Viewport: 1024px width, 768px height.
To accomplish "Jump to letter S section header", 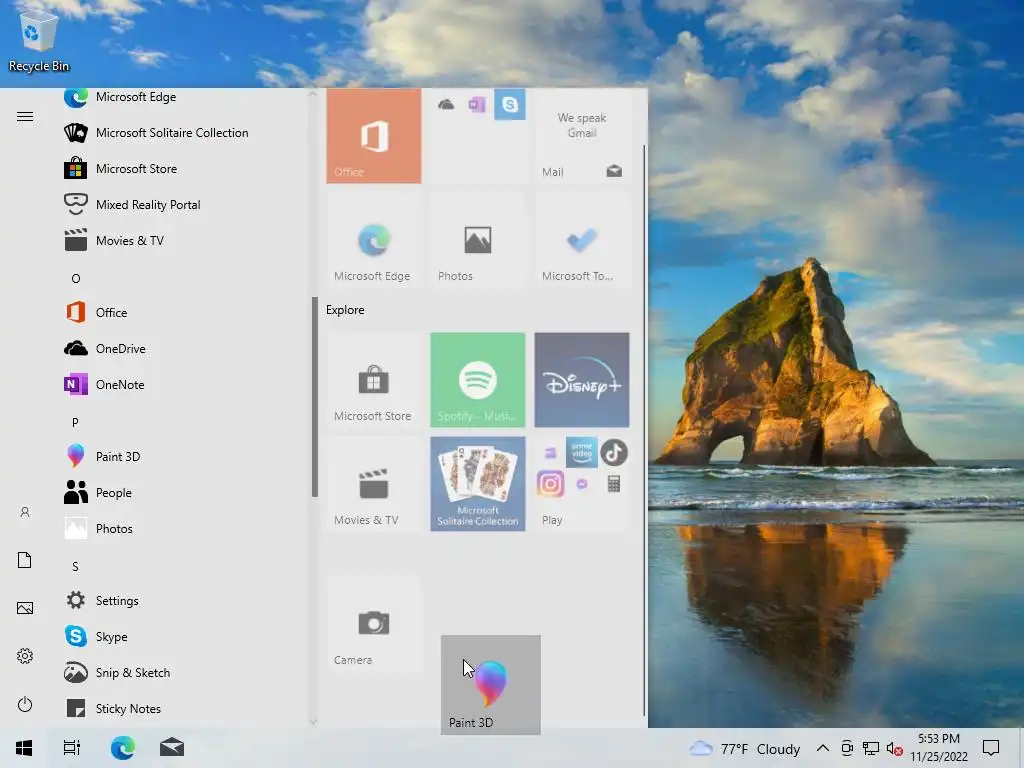I will tap(75, 566).
